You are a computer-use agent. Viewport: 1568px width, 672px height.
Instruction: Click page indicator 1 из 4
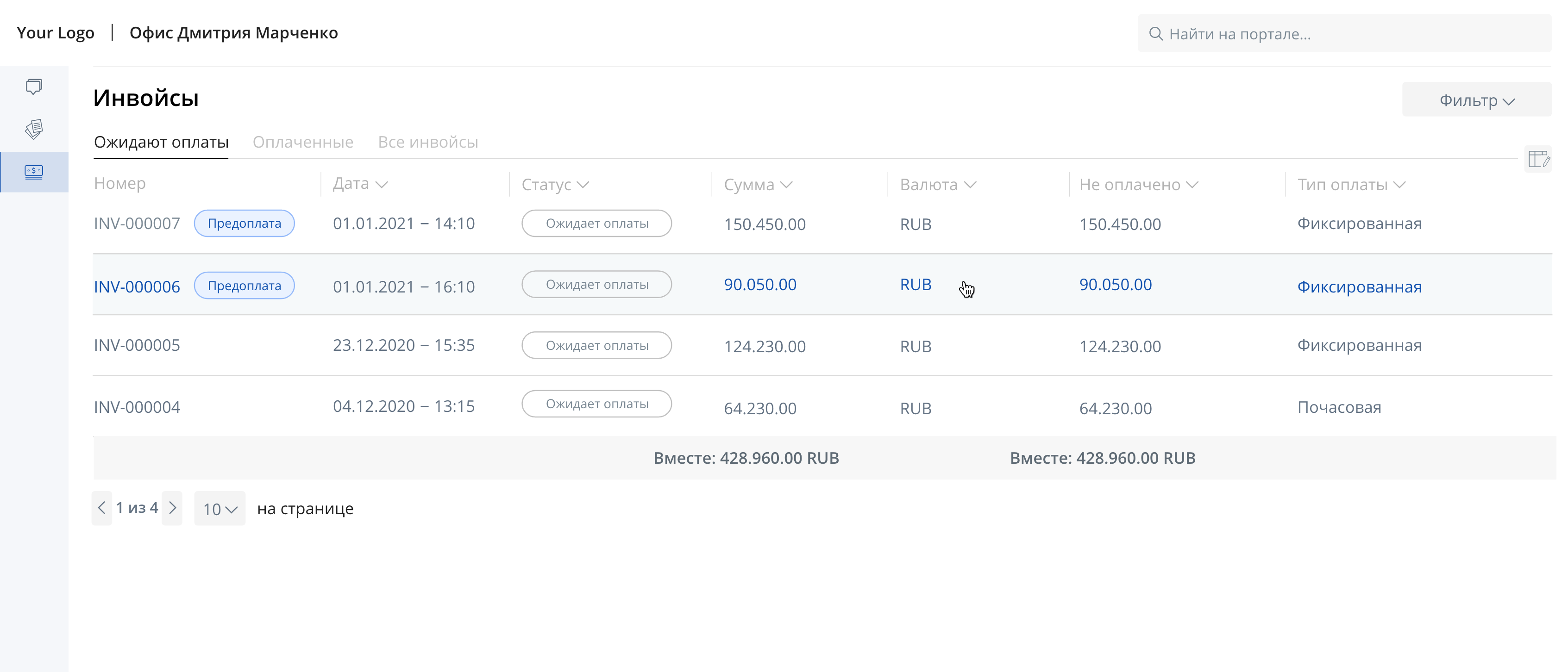point(137,508)
